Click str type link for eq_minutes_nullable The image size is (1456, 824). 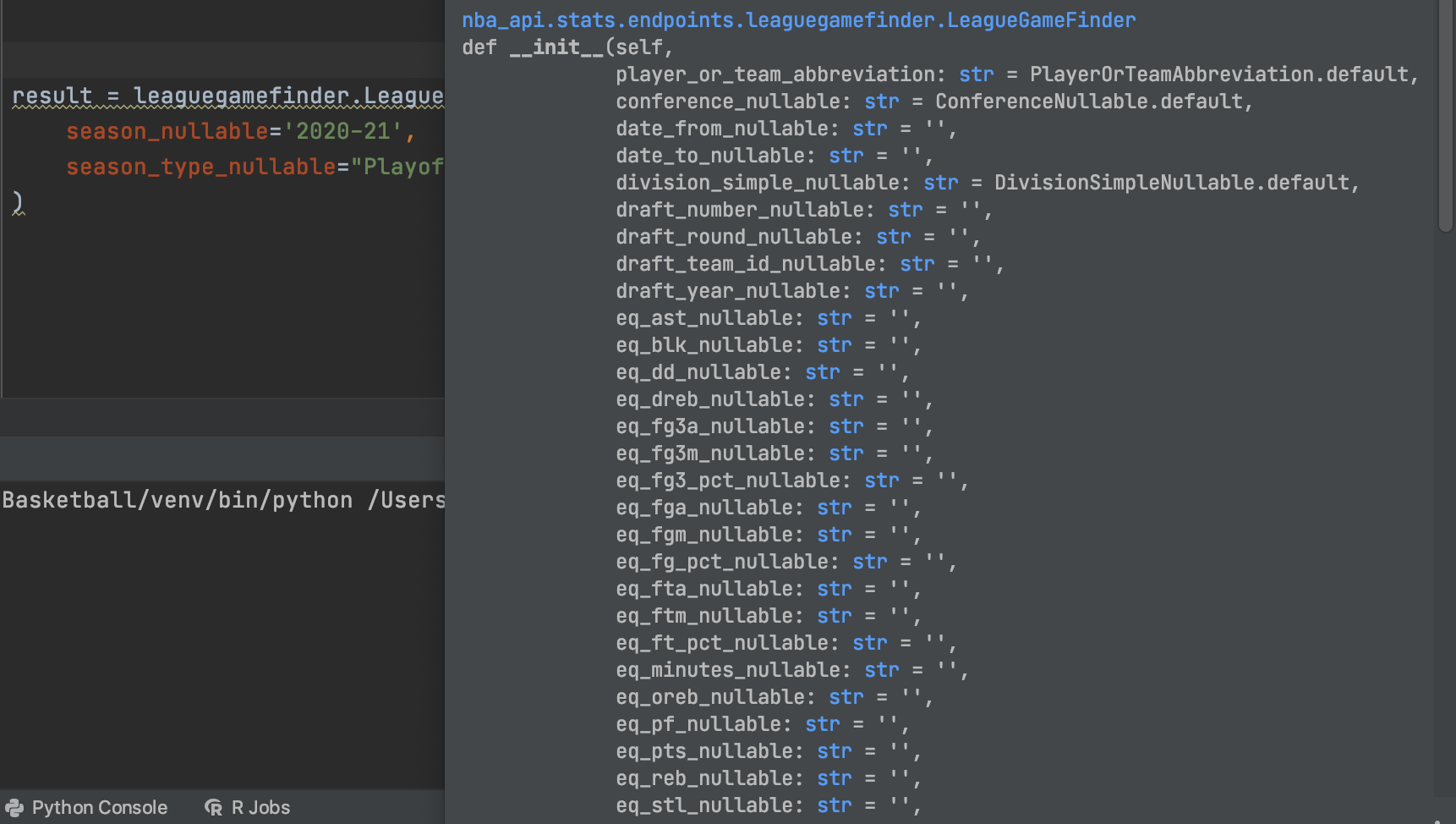tap(881, 670)
